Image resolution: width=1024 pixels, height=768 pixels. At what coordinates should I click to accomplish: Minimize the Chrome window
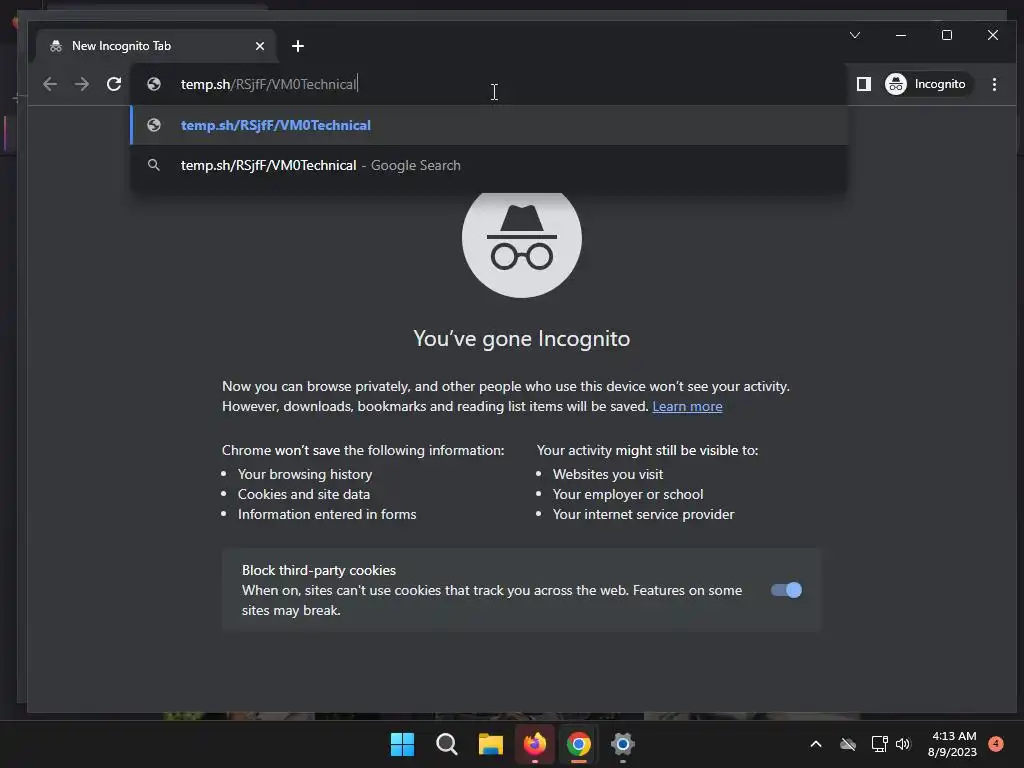901,35
